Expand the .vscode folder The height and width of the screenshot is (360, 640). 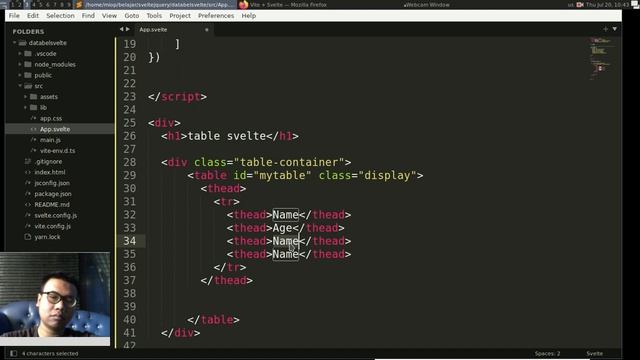coord(20,53)
